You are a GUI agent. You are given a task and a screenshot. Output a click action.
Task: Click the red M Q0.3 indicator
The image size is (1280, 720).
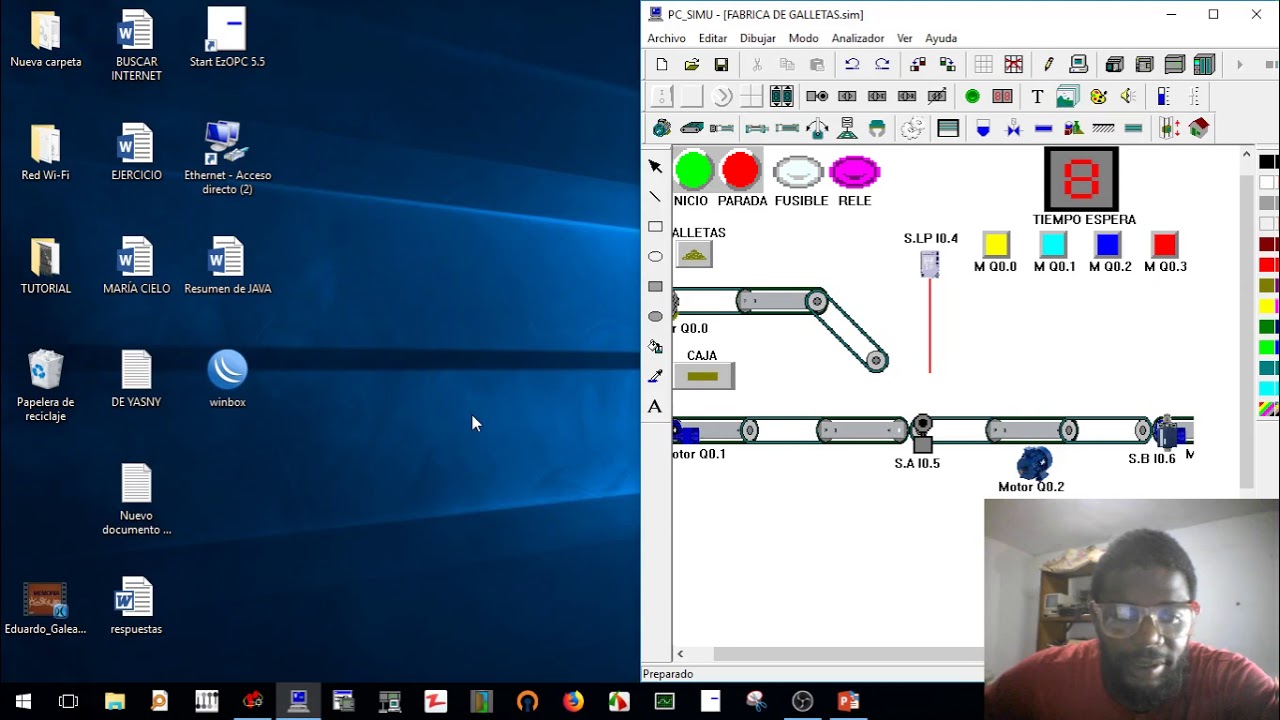[x=1165, y=245]
